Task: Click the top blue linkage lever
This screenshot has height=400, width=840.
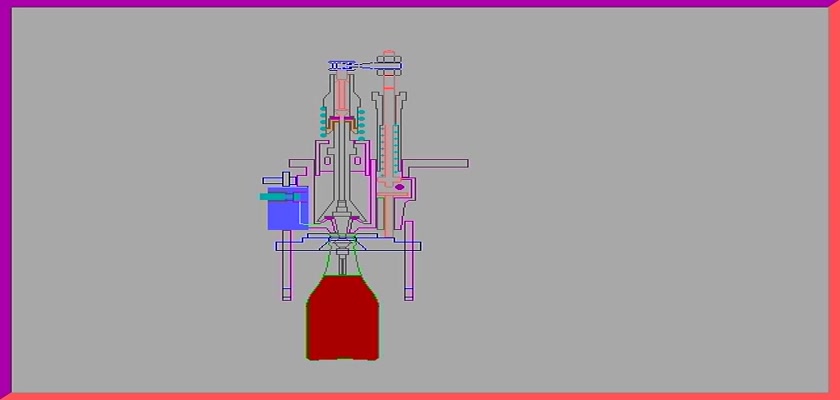Action: [x=365, y=66]
